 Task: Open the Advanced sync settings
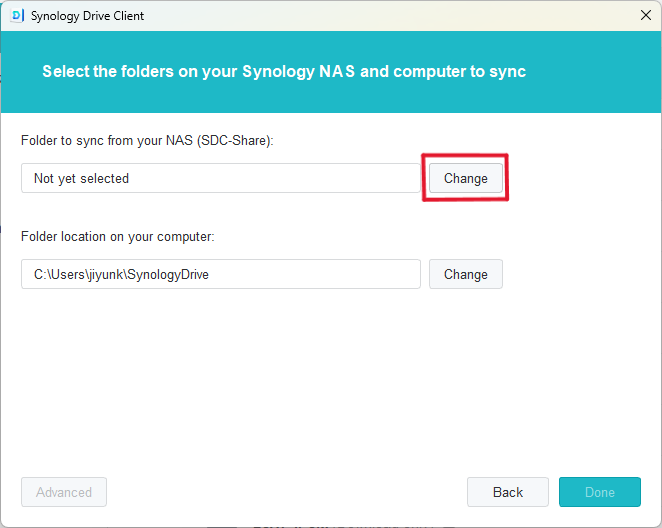click(64, 492)
